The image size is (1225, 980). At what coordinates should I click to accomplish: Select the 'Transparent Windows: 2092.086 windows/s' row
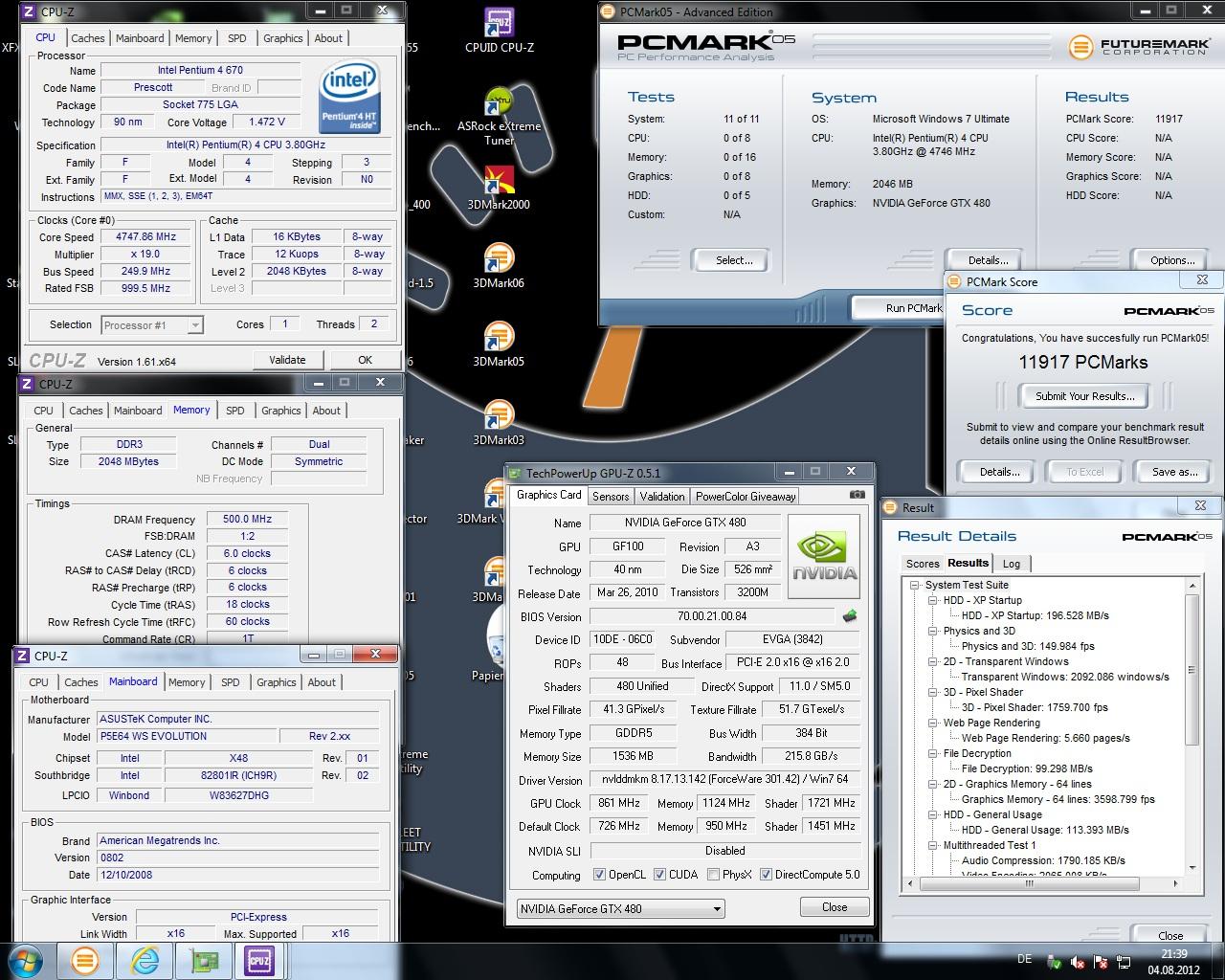pyautogui.click(x=1065, y=677)
